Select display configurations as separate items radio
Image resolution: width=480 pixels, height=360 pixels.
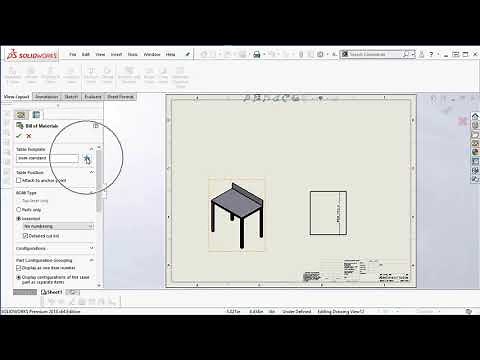(19, 277)
